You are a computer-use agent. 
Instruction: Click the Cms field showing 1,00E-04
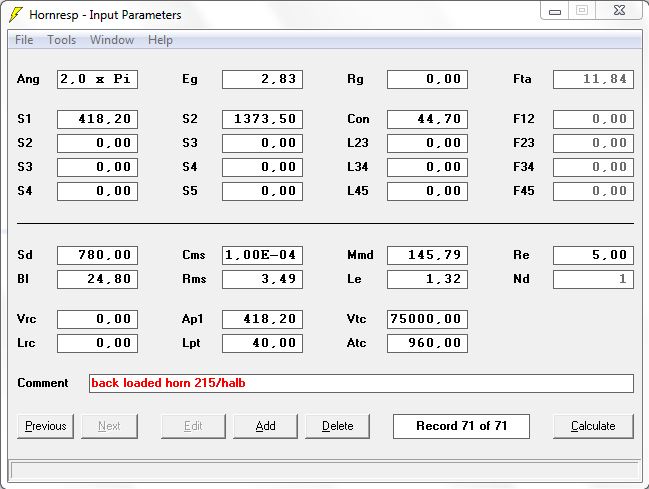[262, 256]
